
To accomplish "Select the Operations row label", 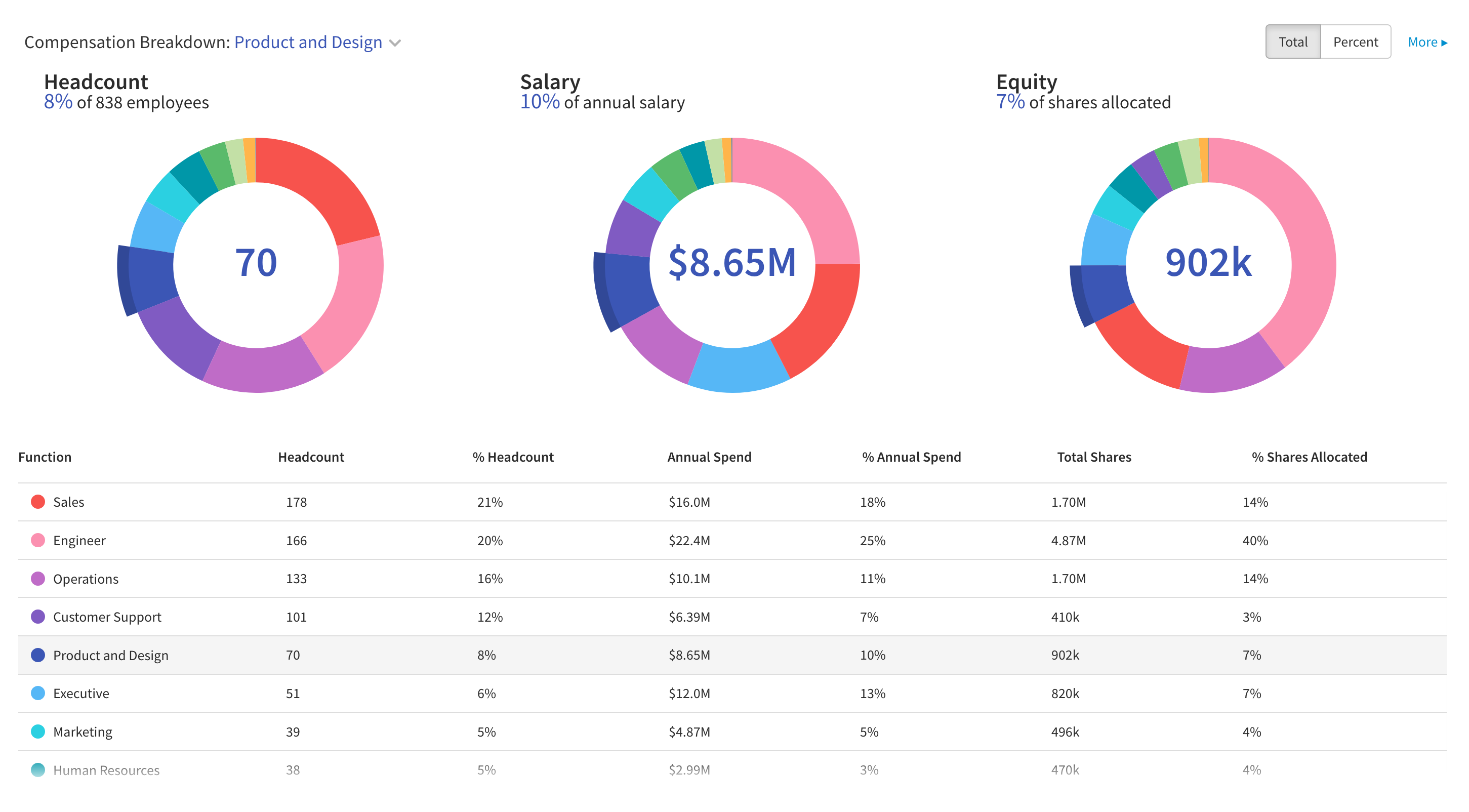I will 86,579.
